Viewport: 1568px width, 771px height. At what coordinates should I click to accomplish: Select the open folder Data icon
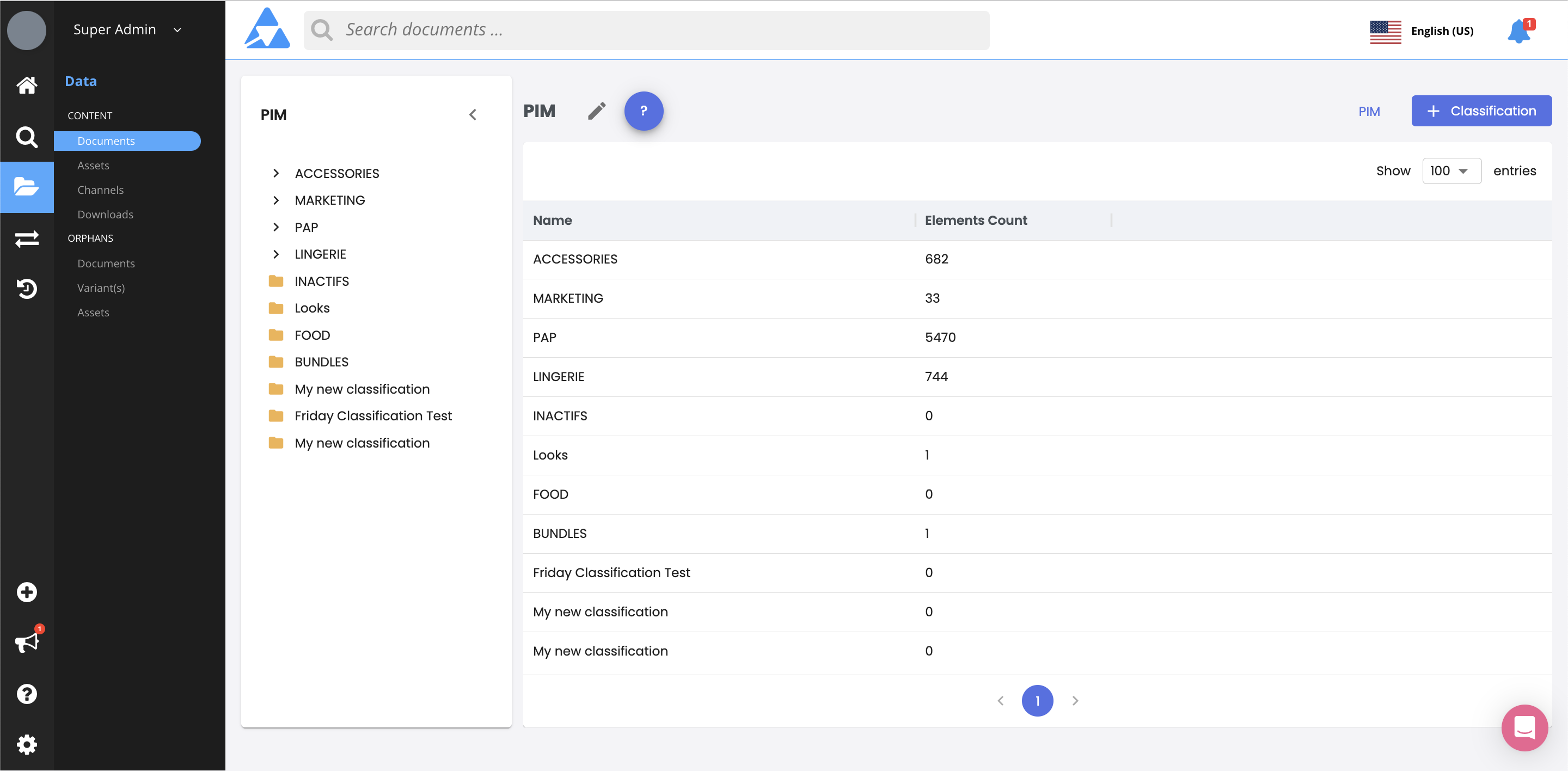(x=27, y=187)
